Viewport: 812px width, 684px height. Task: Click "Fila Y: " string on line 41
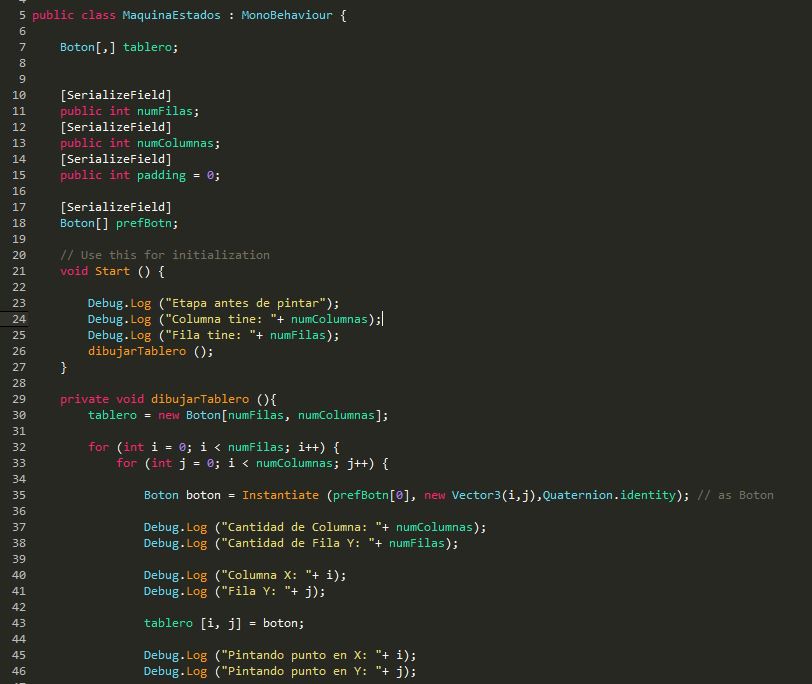tap(255, 591)
